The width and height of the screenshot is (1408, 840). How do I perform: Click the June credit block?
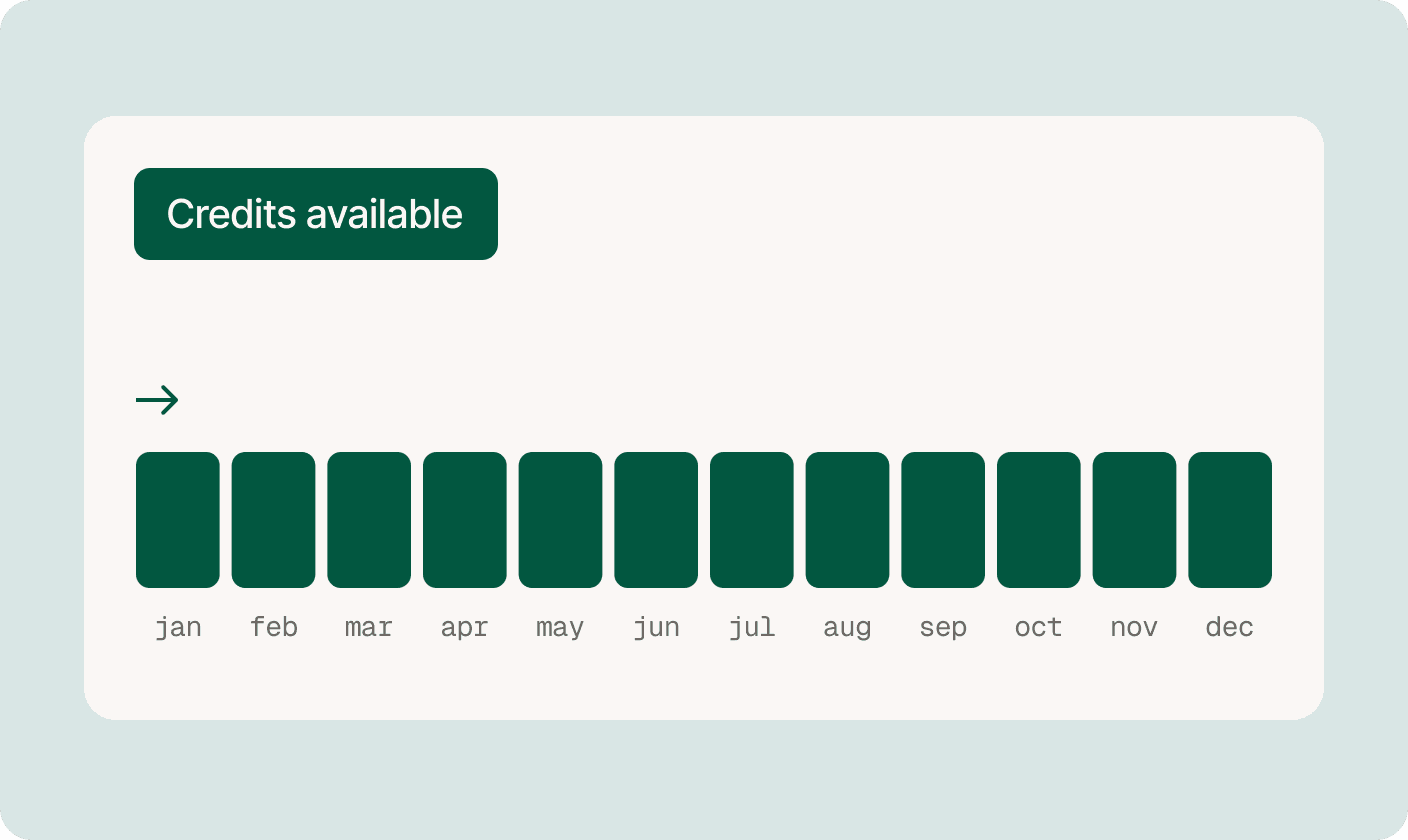pyautogui.click(x=656, y=520)
